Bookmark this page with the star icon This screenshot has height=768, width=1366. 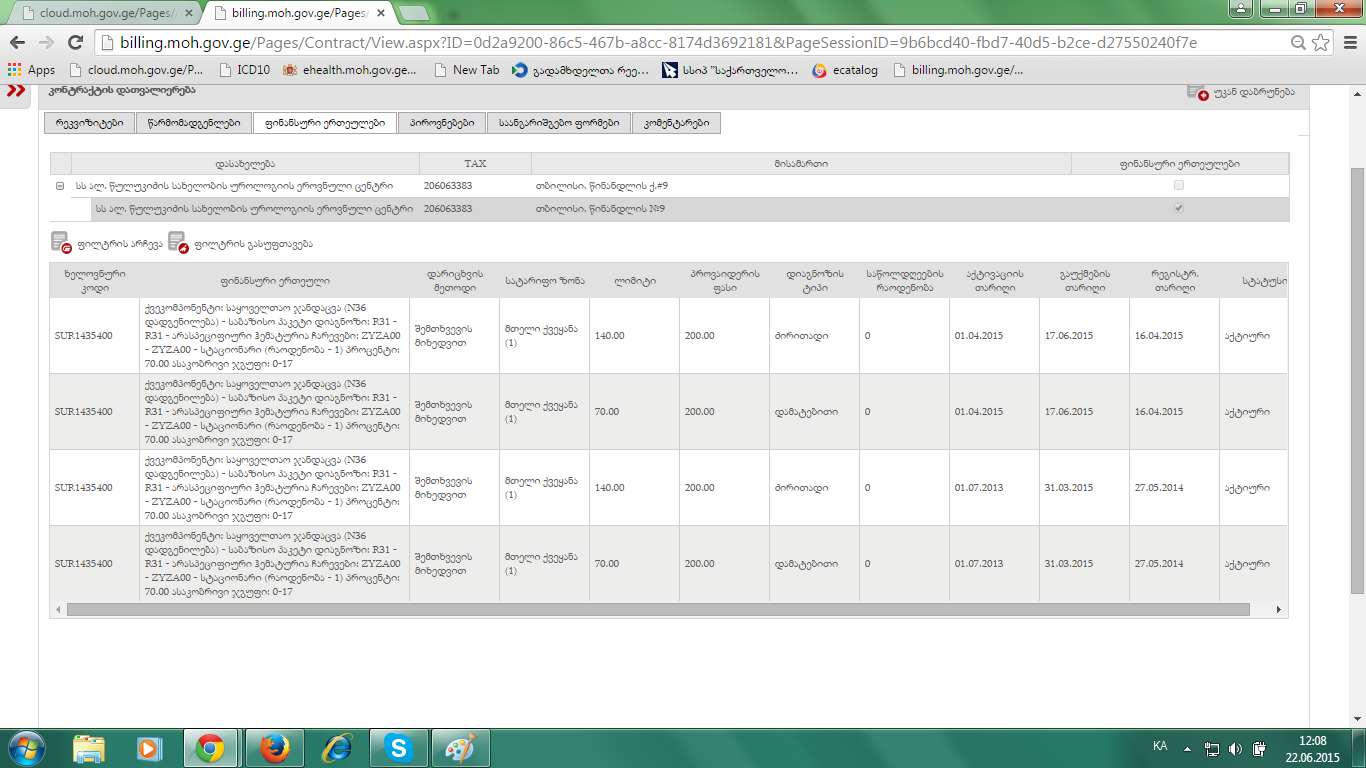pyautogui.click(x=1321, y=43)
